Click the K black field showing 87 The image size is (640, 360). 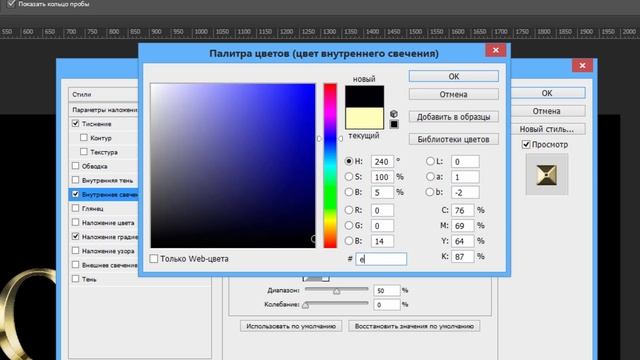(462, 257)
